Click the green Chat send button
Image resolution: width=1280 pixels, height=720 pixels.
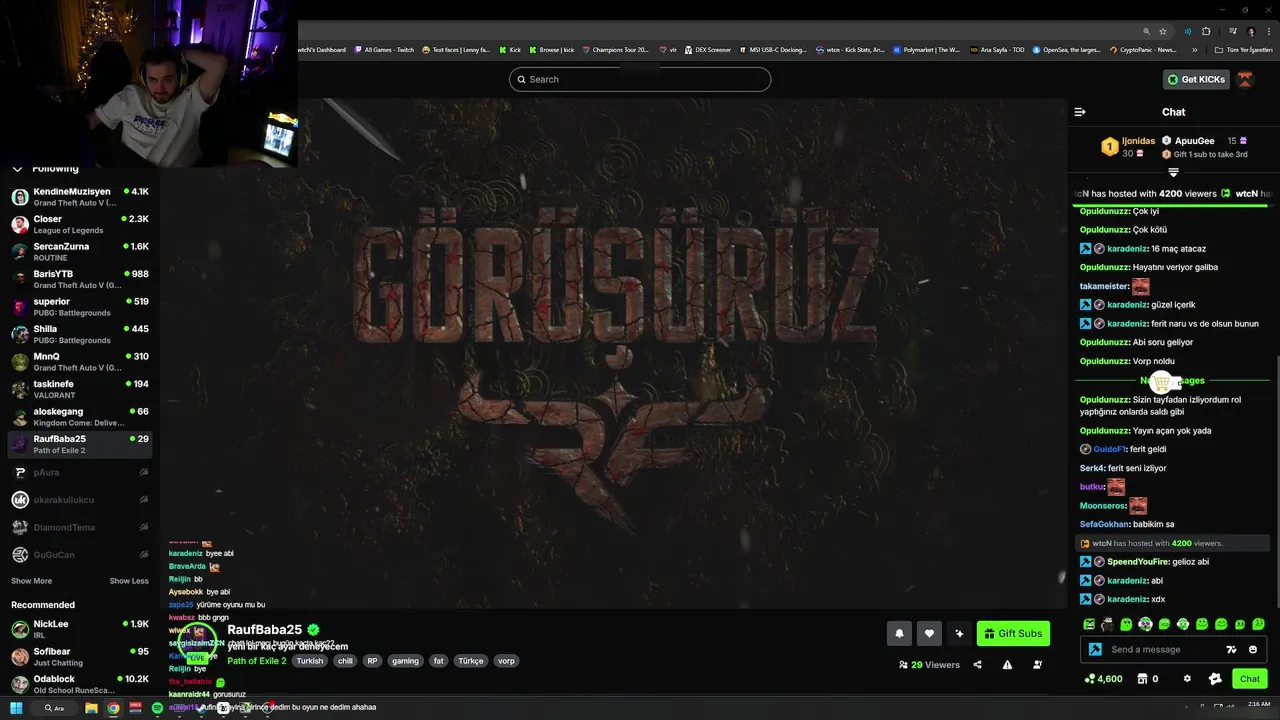1250,679
